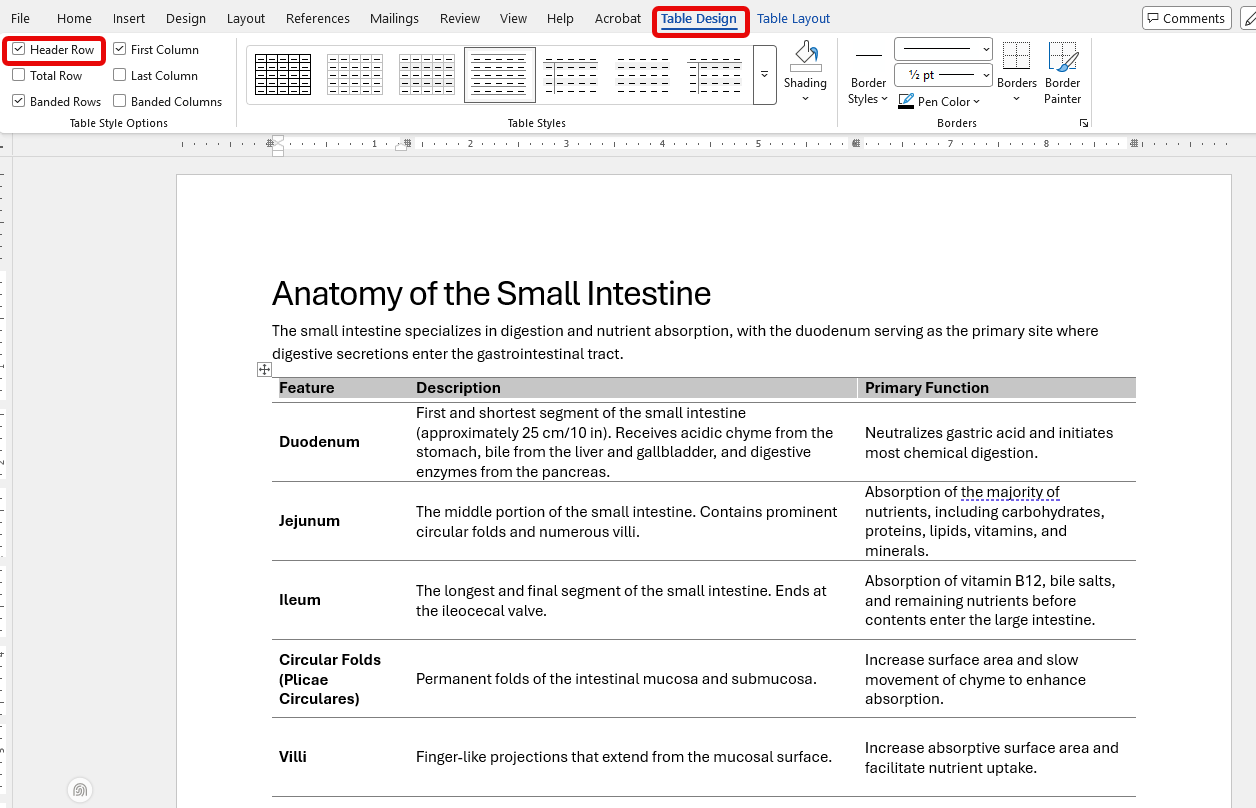Enable the Banded Columns checkbox
The width and height of the screenshot is (1256, 808).
(120, 101)
